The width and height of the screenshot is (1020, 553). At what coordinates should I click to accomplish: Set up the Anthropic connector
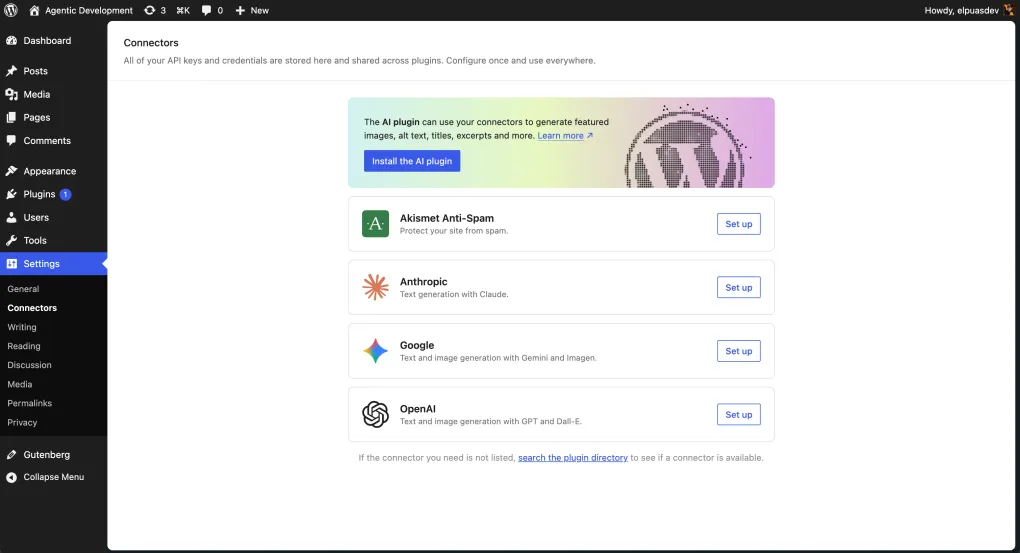click(738, 287)
